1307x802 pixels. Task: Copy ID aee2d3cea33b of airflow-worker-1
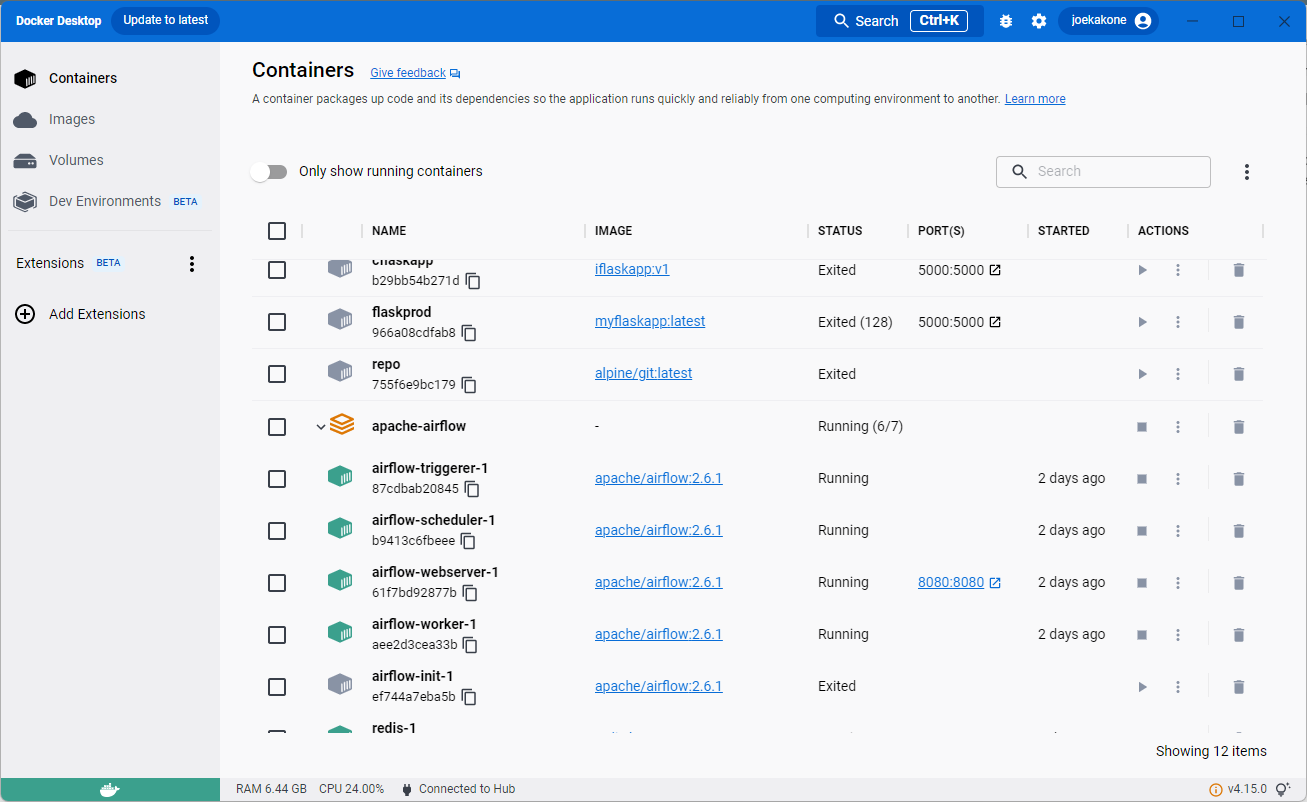tap(471, 645)
